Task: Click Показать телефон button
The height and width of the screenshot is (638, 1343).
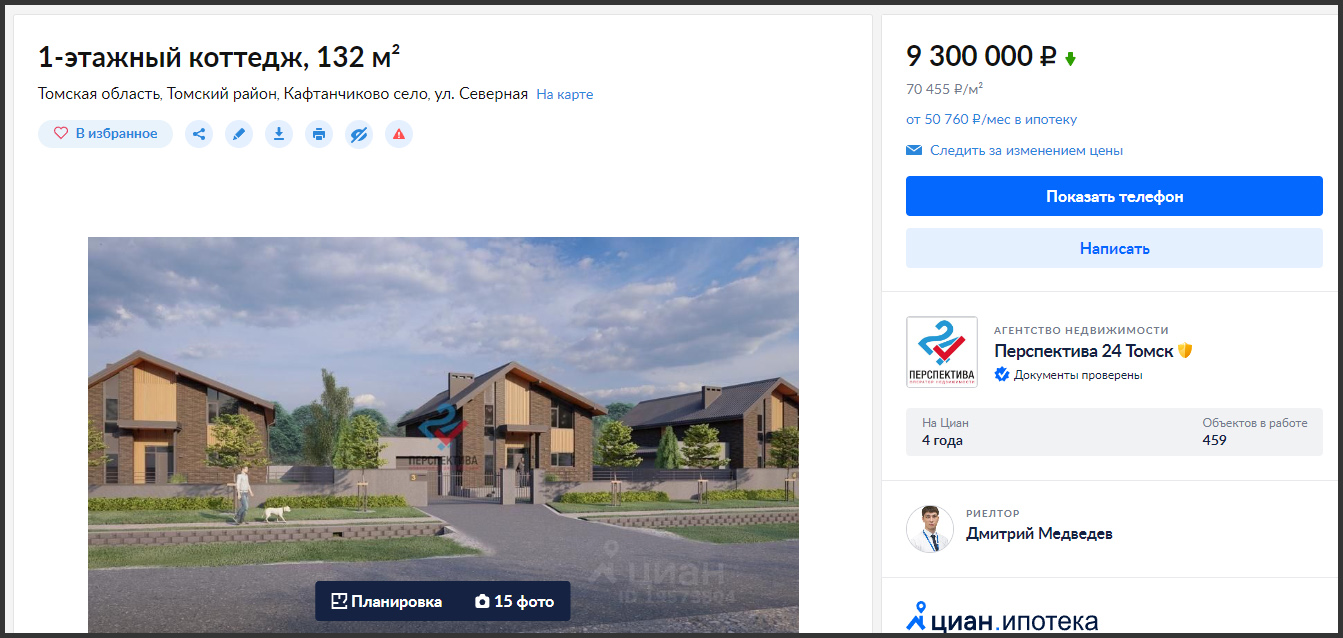Action: 1114,196
